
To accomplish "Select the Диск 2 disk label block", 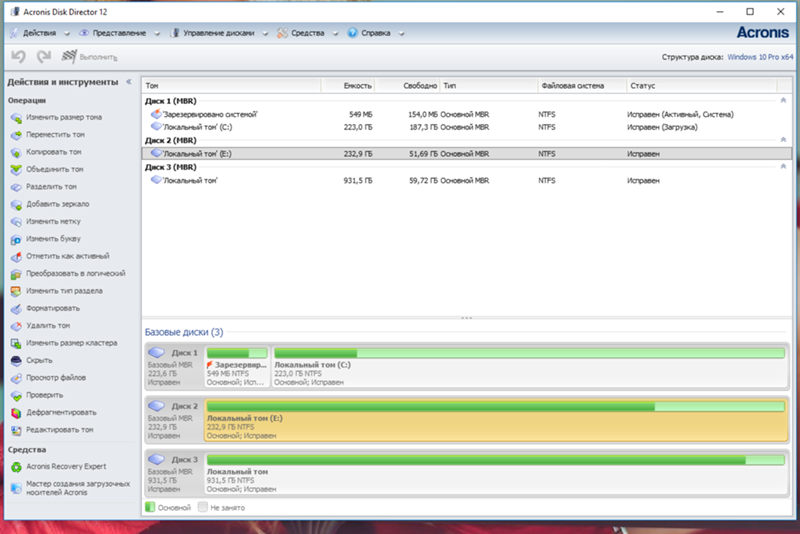I will click(x=173, y=420).
